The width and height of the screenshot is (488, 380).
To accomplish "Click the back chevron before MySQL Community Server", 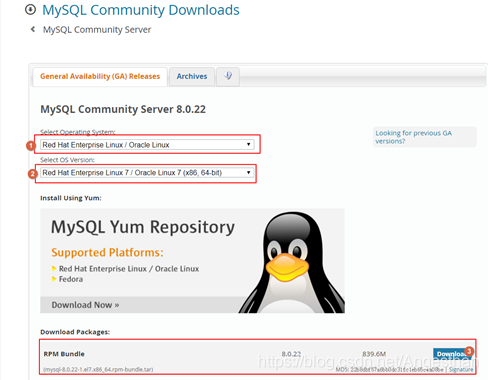I will pos(33,29).
